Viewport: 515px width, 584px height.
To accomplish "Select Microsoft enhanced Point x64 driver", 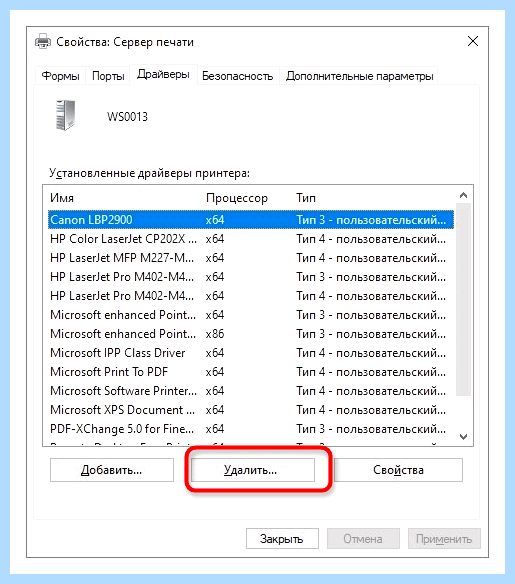I will pyautogui.click(x=251, y=315).
